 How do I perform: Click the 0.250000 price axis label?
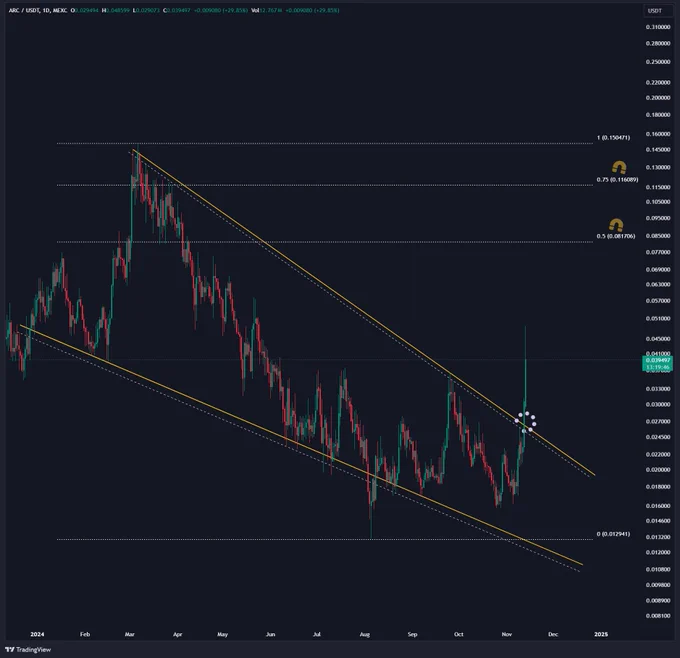(658, 62)
